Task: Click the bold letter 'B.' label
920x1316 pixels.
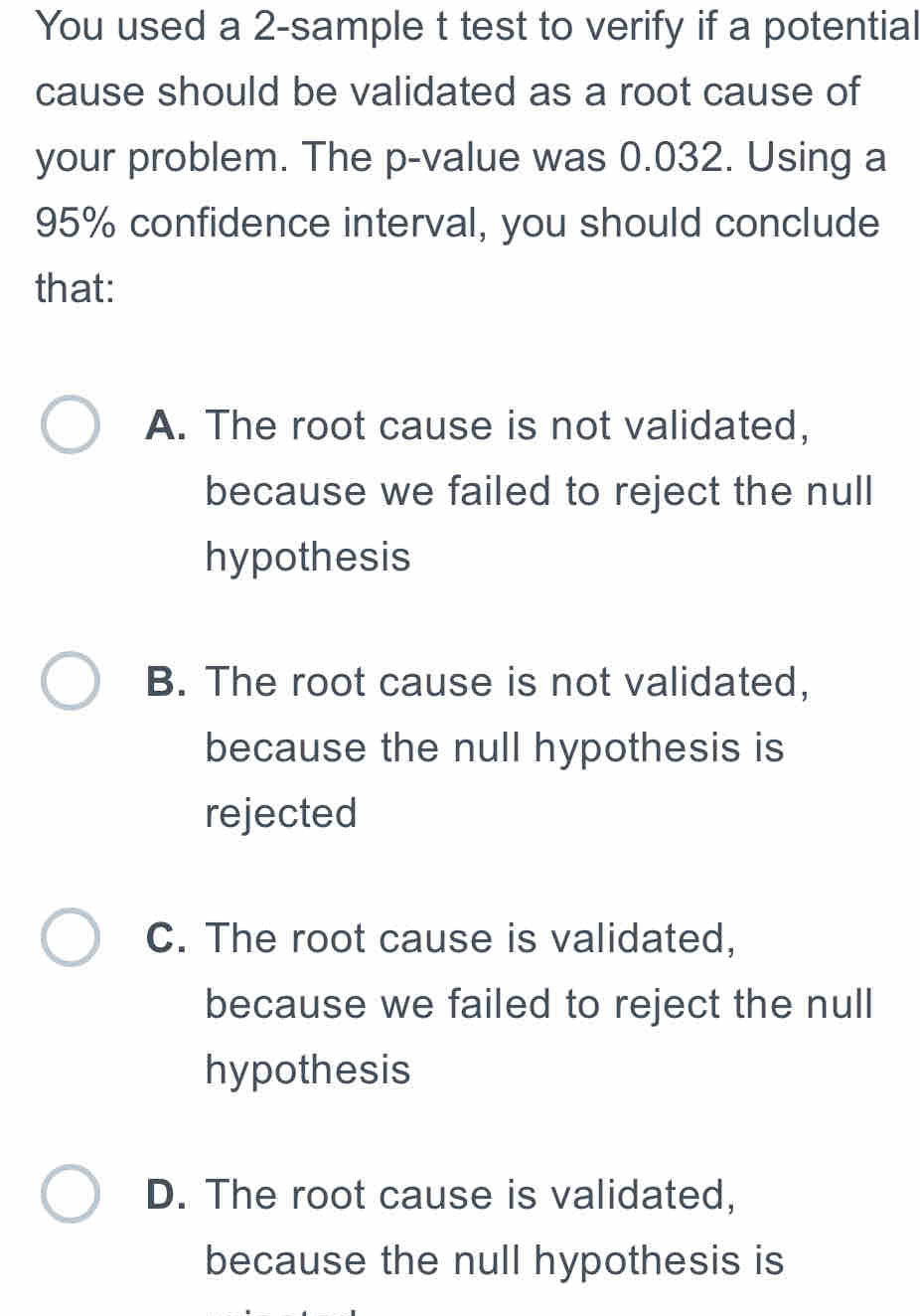Action: [x=168, y=682]
